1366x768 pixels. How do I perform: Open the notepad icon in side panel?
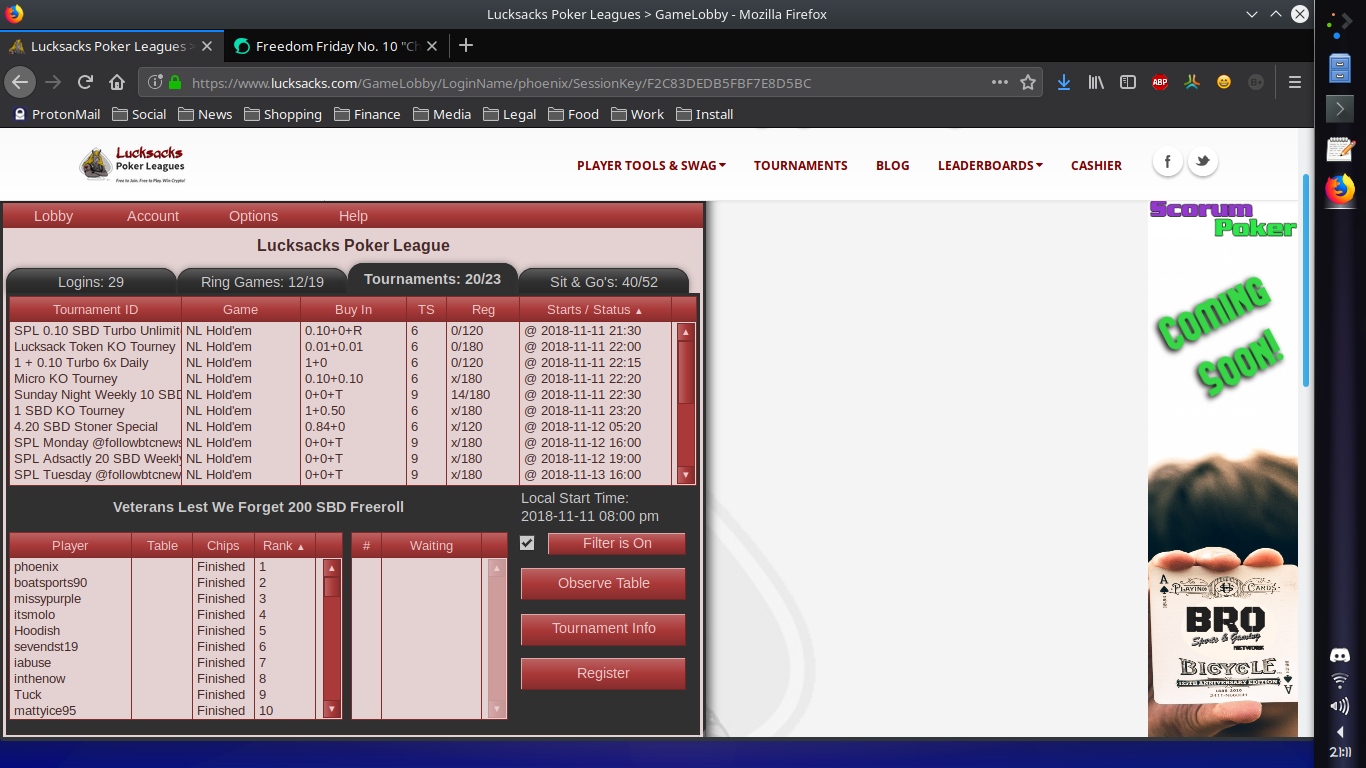point(1339,148)
